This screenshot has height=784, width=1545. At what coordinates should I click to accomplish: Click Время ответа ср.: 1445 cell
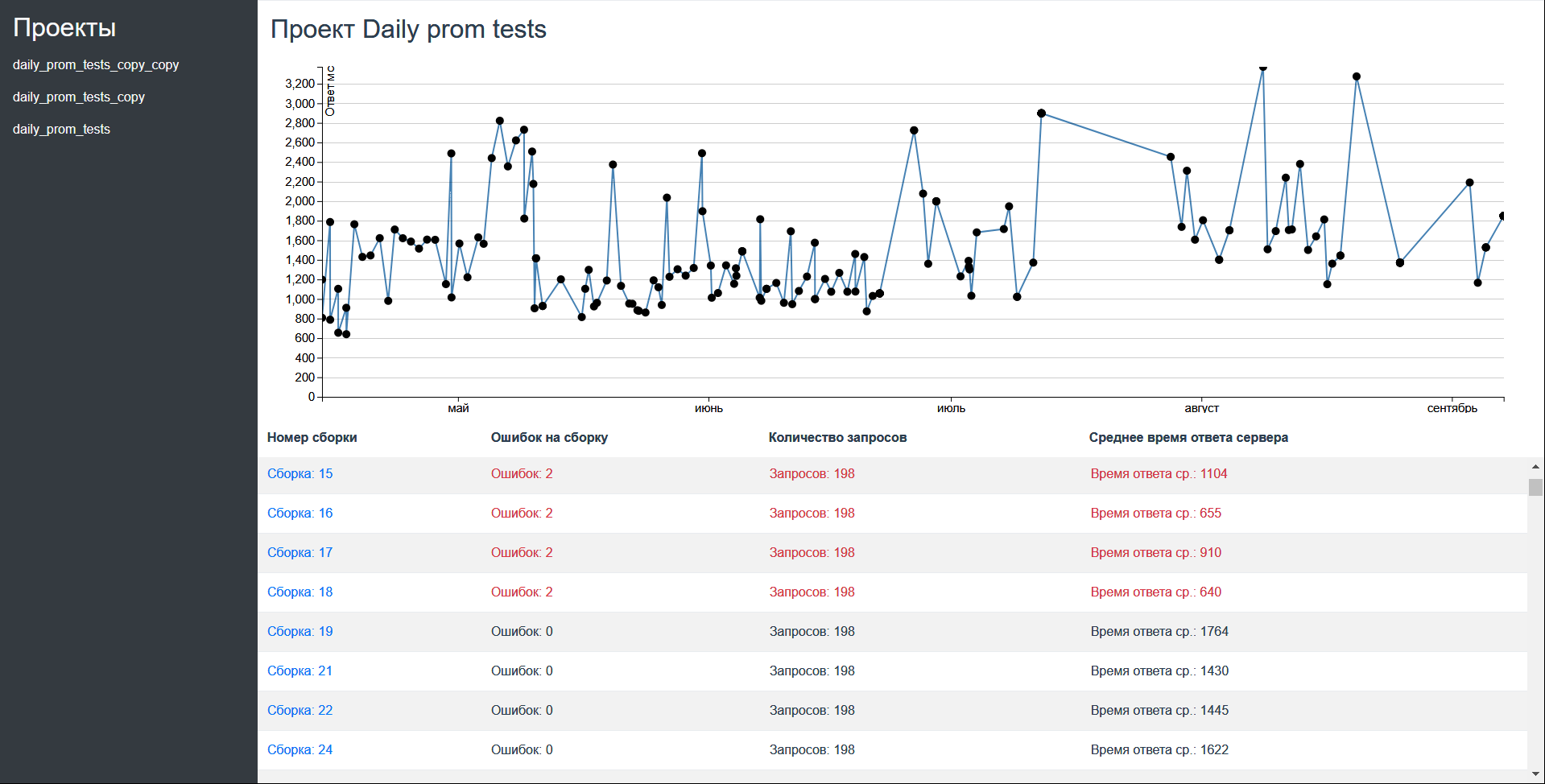(x=1159, y=710)
